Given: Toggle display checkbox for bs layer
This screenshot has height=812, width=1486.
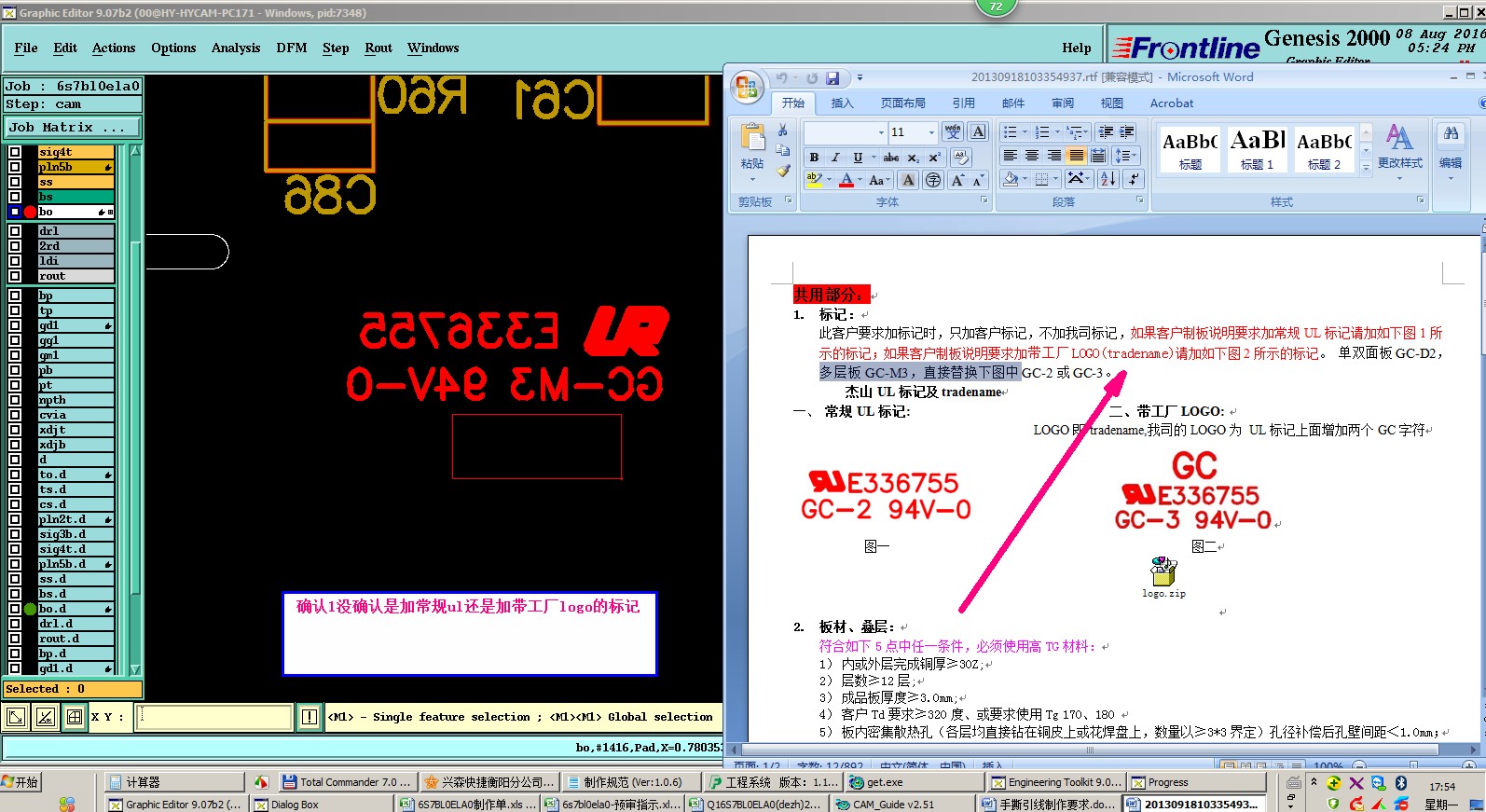Looking at the screenshot, I should coord(15,197).
